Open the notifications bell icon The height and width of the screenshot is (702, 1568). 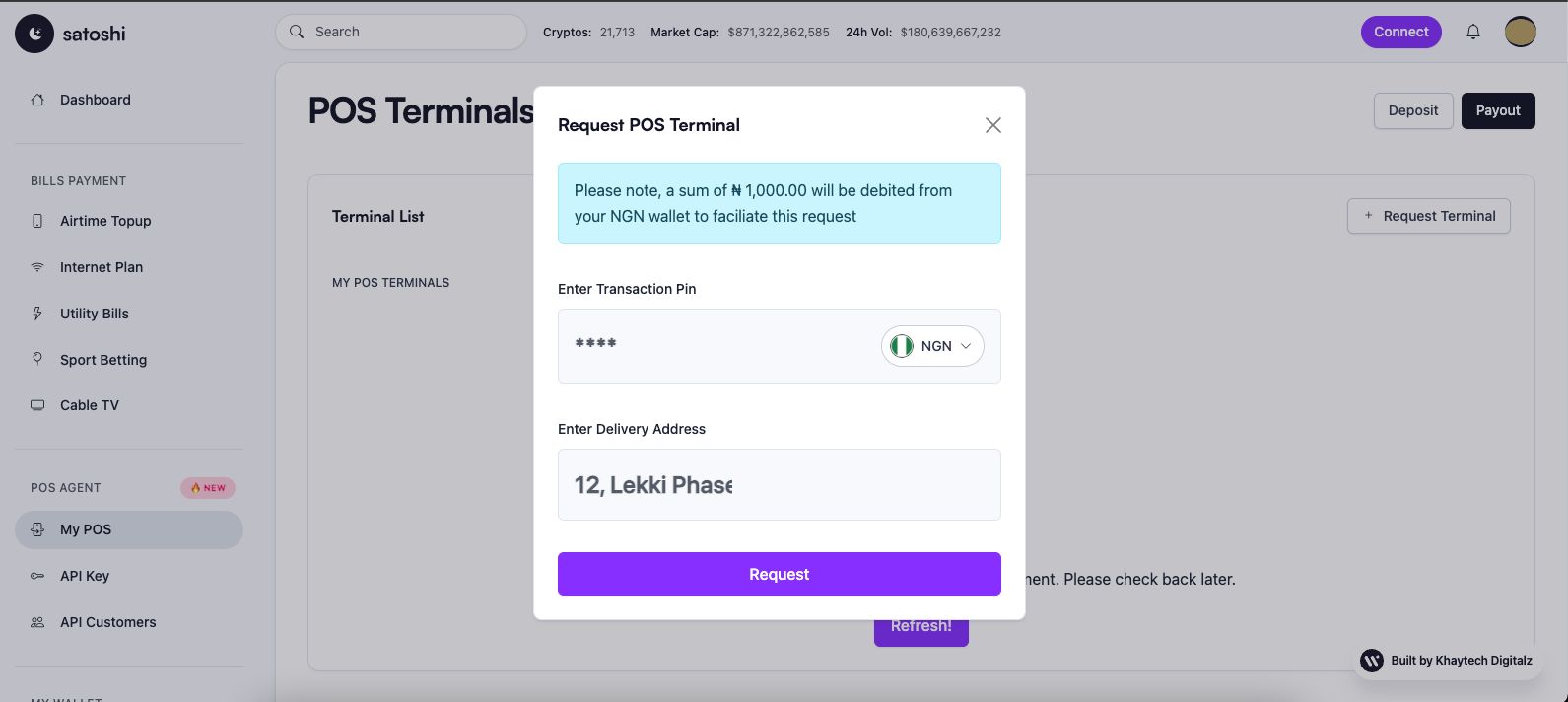pos(1473,32)
